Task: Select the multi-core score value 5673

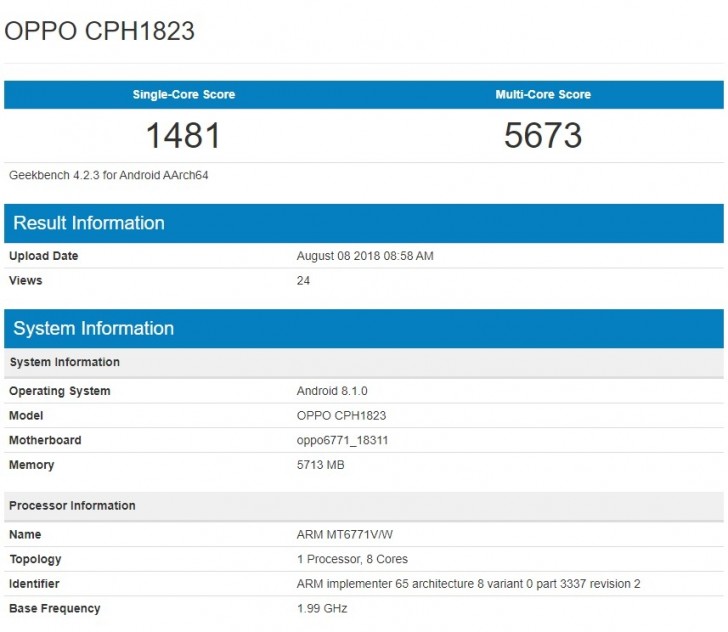Action: pos(543,136)
